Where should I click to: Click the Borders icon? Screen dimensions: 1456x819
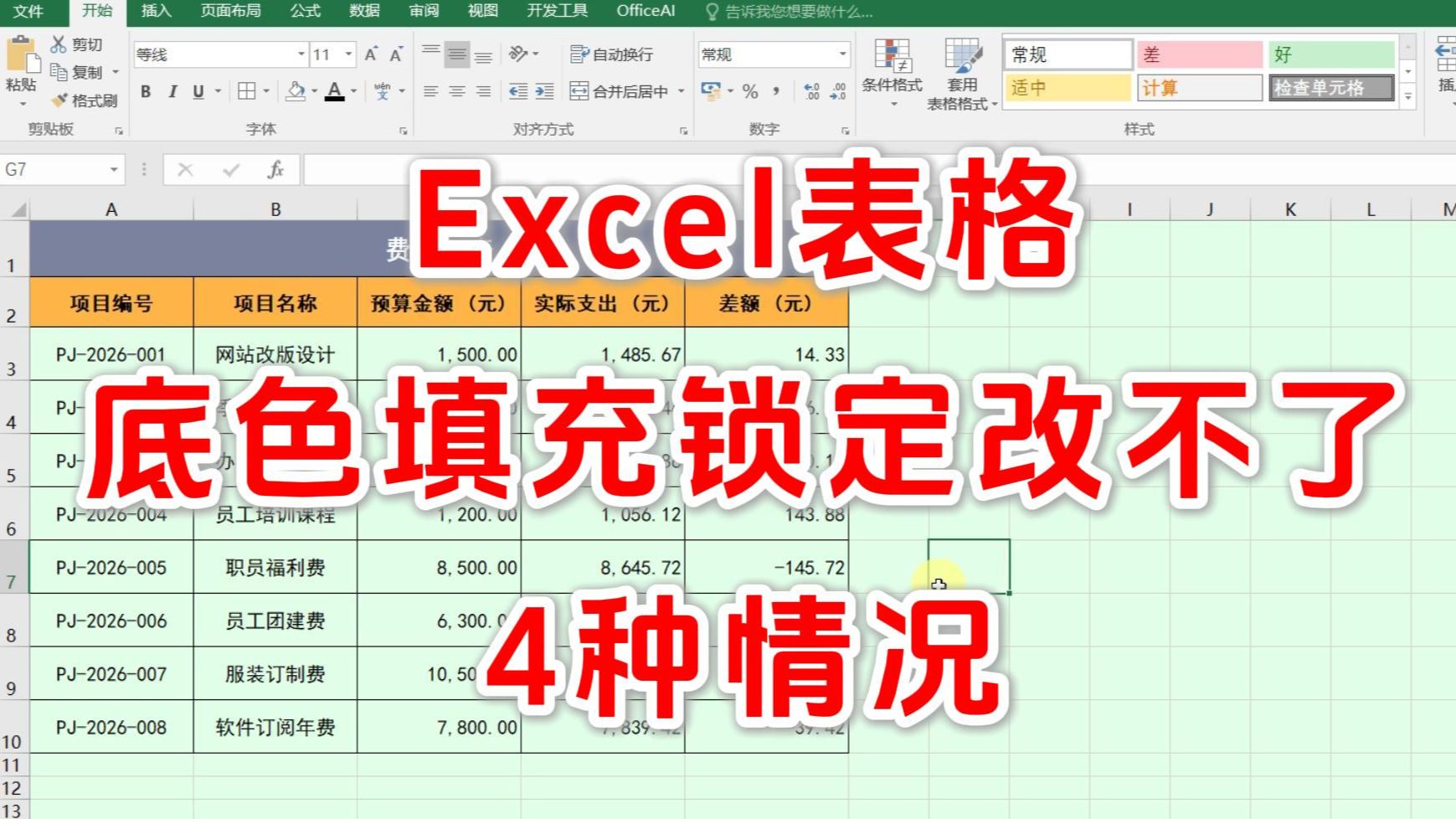[247, 91]
